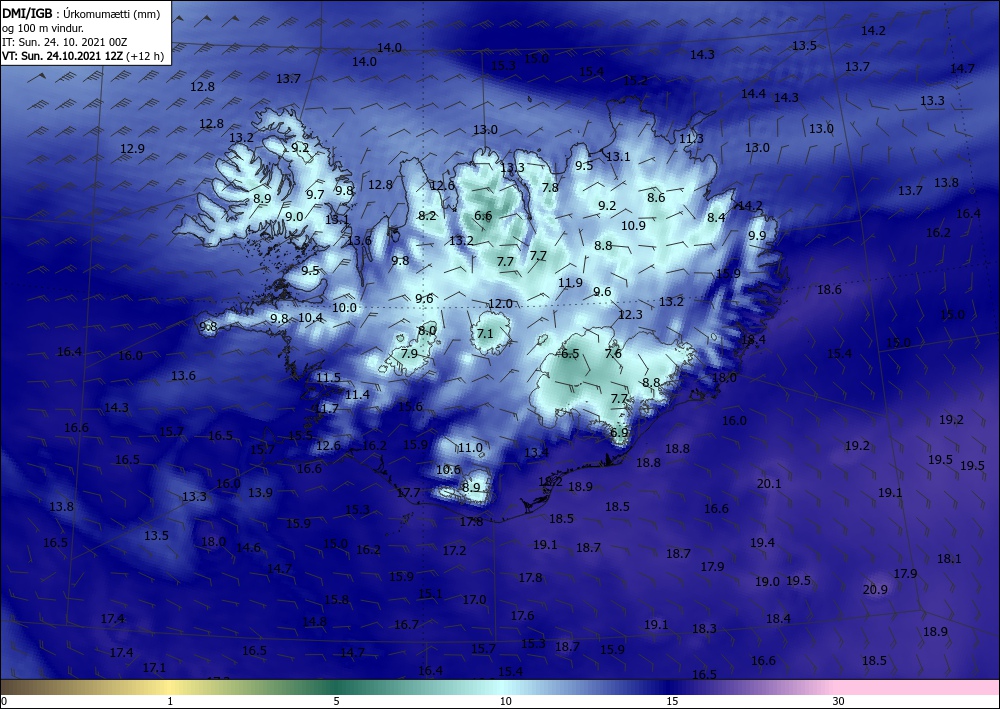The width and height of the screenshot is (1000, 709).
Task: Click the '(+12 h)' forecast offset text
Action: pos(145,56)
